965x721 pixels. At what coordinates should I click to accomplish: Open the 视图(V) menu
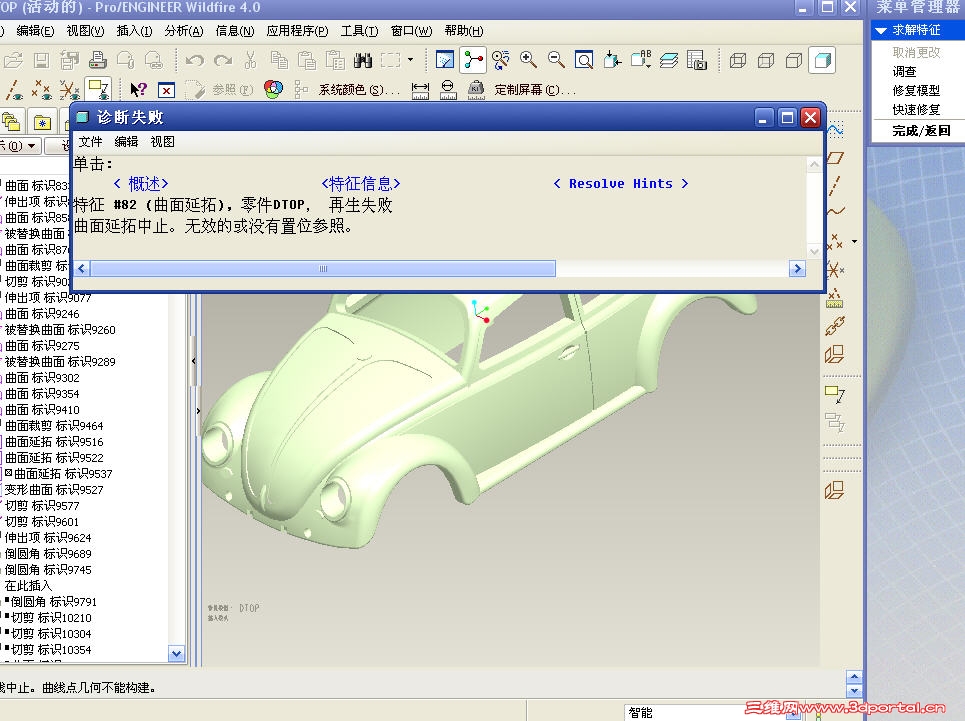pos(85,31)
